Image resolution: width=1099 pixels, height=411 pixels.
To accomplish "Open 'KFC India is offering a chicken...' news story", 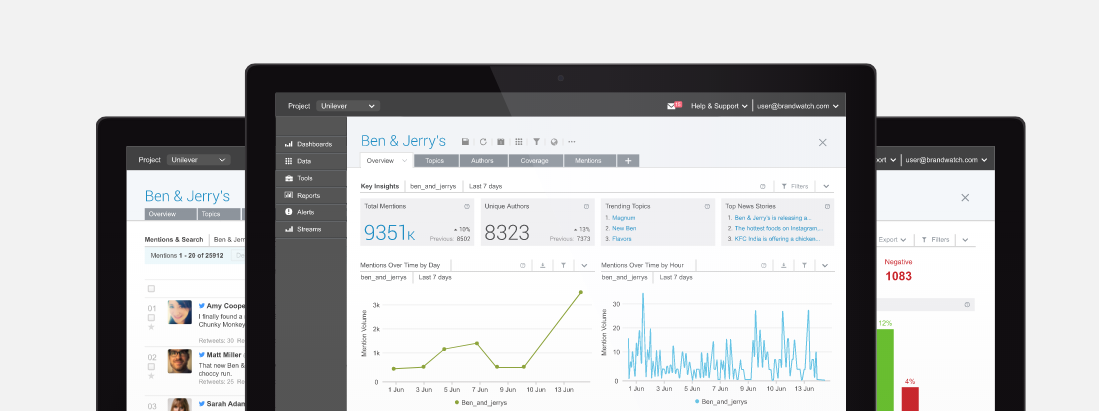I will [777, 239].
